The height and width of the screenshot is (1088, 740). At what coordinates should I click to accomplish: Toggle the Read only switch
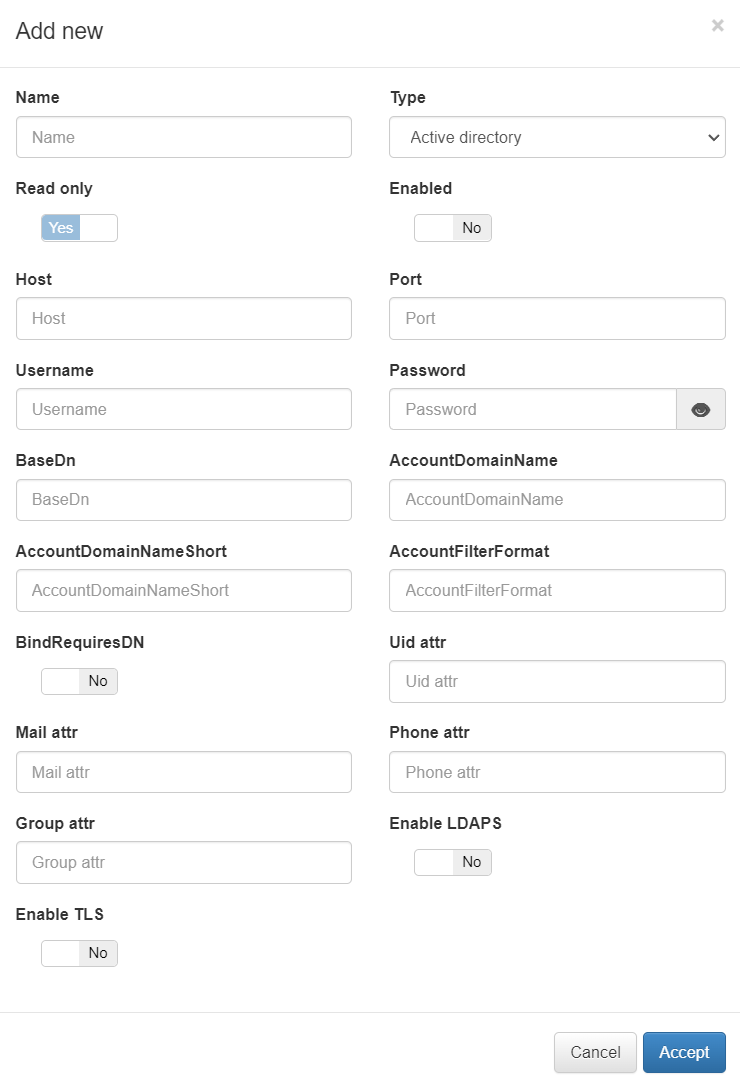click(x=79, y=228)
